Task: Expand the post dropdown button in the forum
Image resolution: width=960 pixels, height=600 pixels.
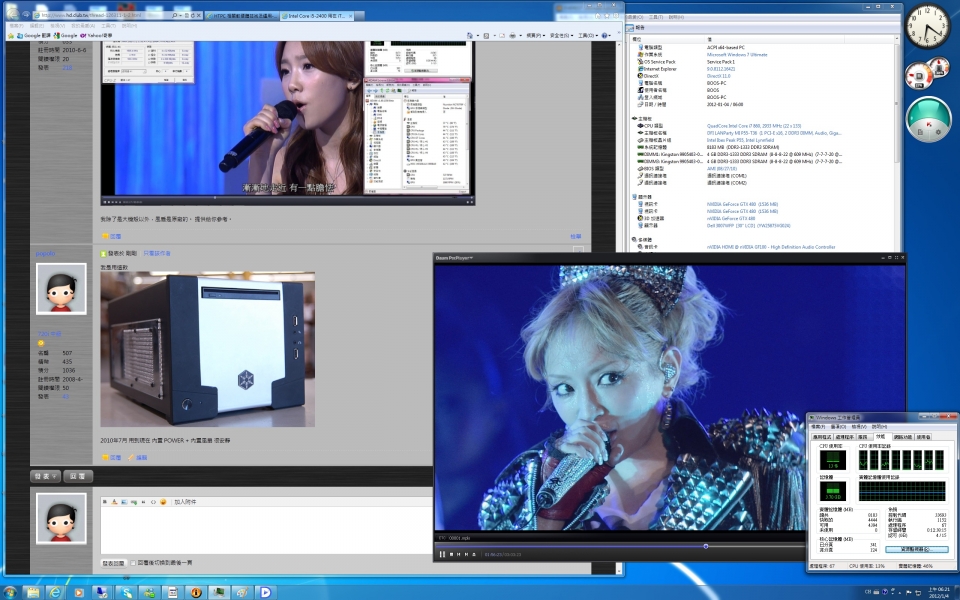Action: point(47,476)
